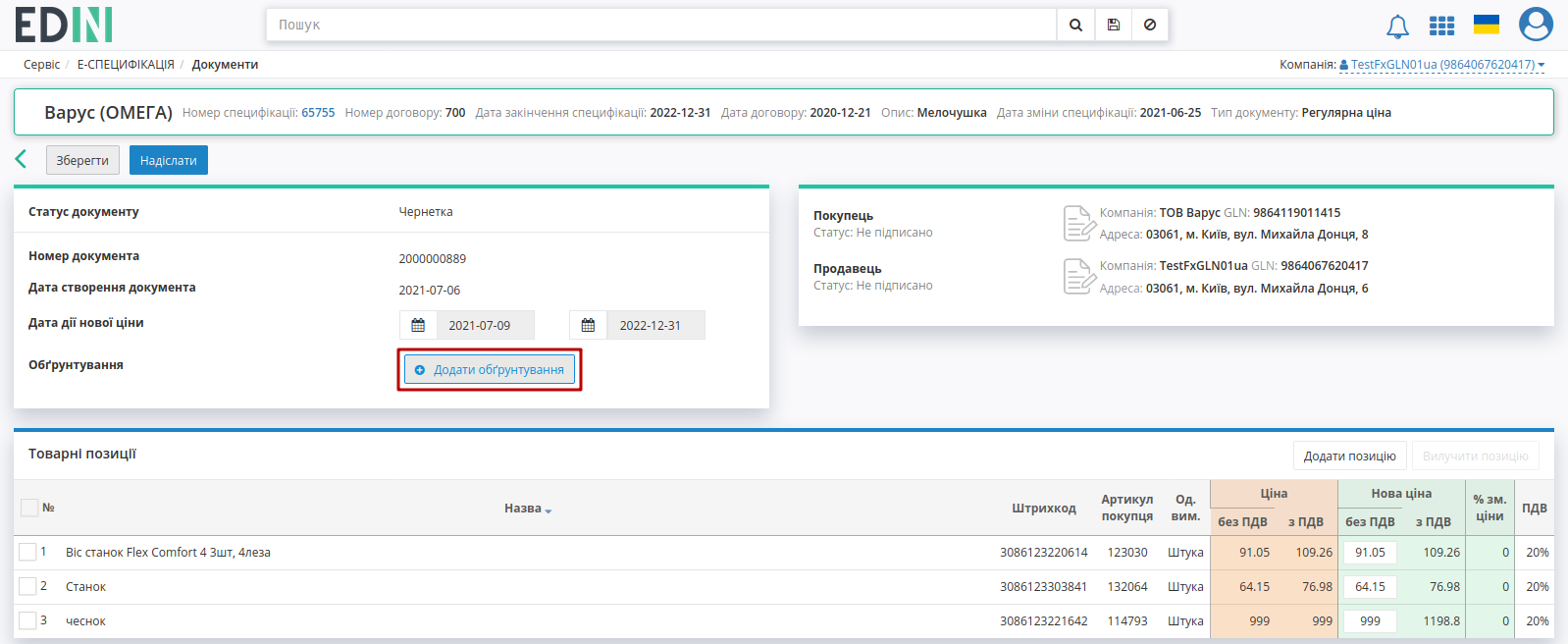This screenshot has height=644, width=1568.
Task: Expand company TestFxGLN01ua dropdown
Action: click(x=1442, y=65)
